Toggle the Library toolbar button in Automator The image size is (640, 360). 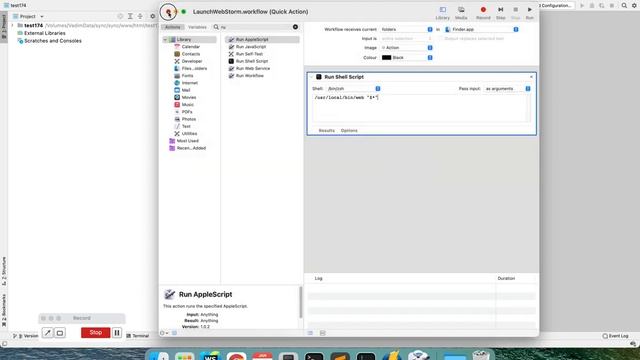(x=442, y=13)
